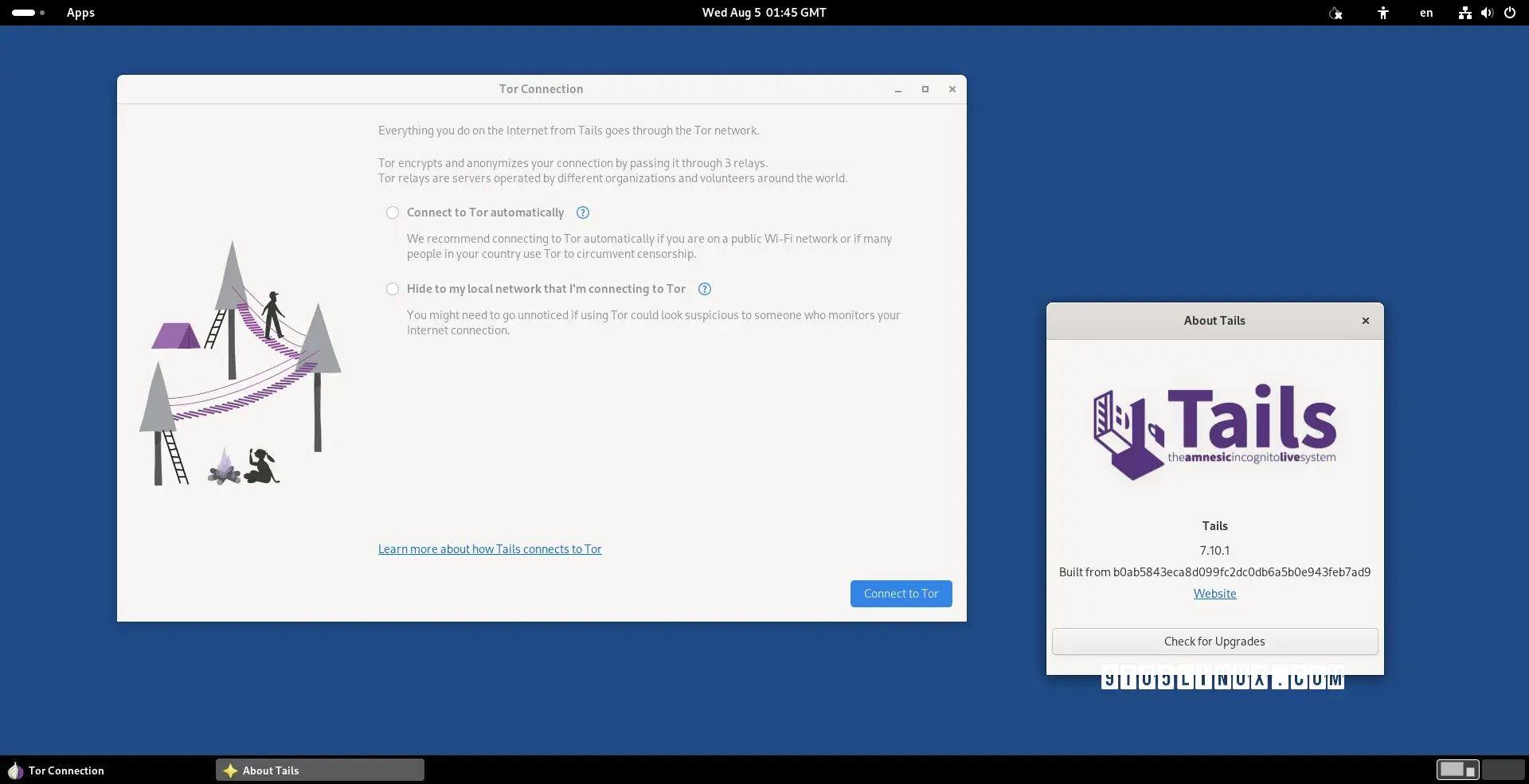Select the first workspace in switcher
Screen dimensions: 1529x784
(x=1457, y=770)
